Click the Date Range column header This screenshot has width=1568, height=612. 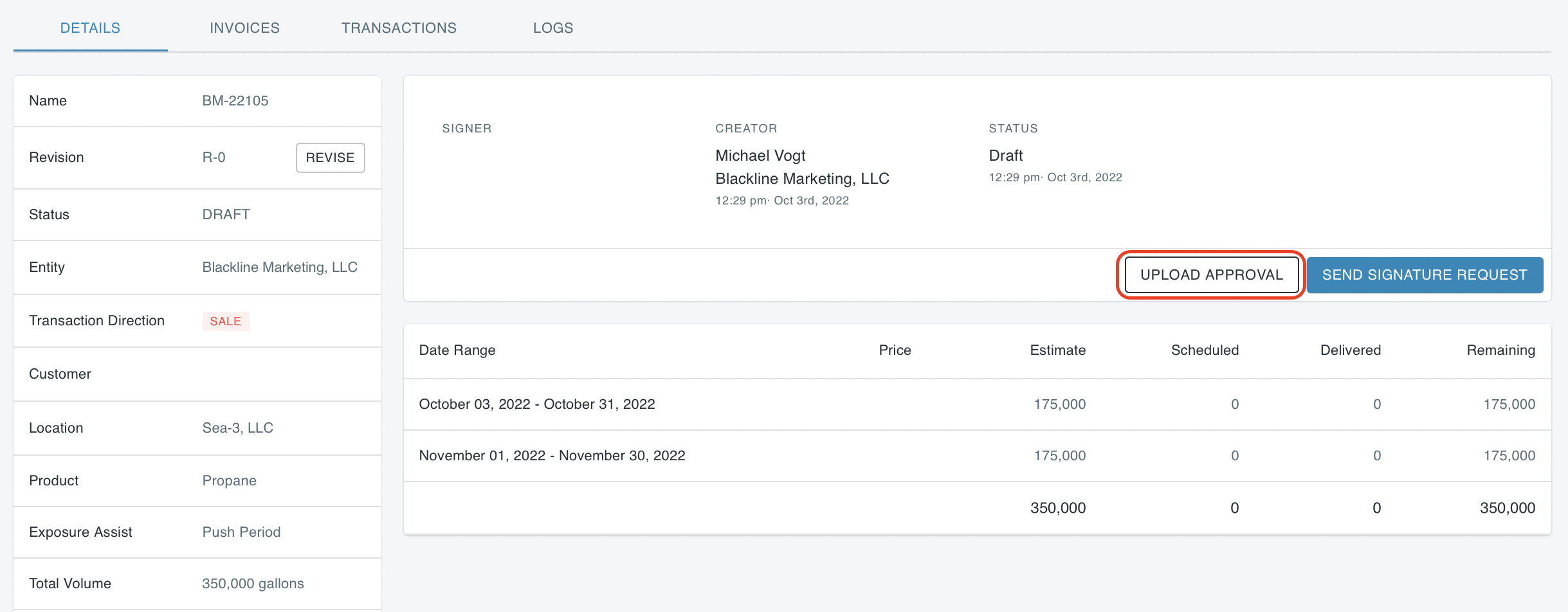(457, 350)
